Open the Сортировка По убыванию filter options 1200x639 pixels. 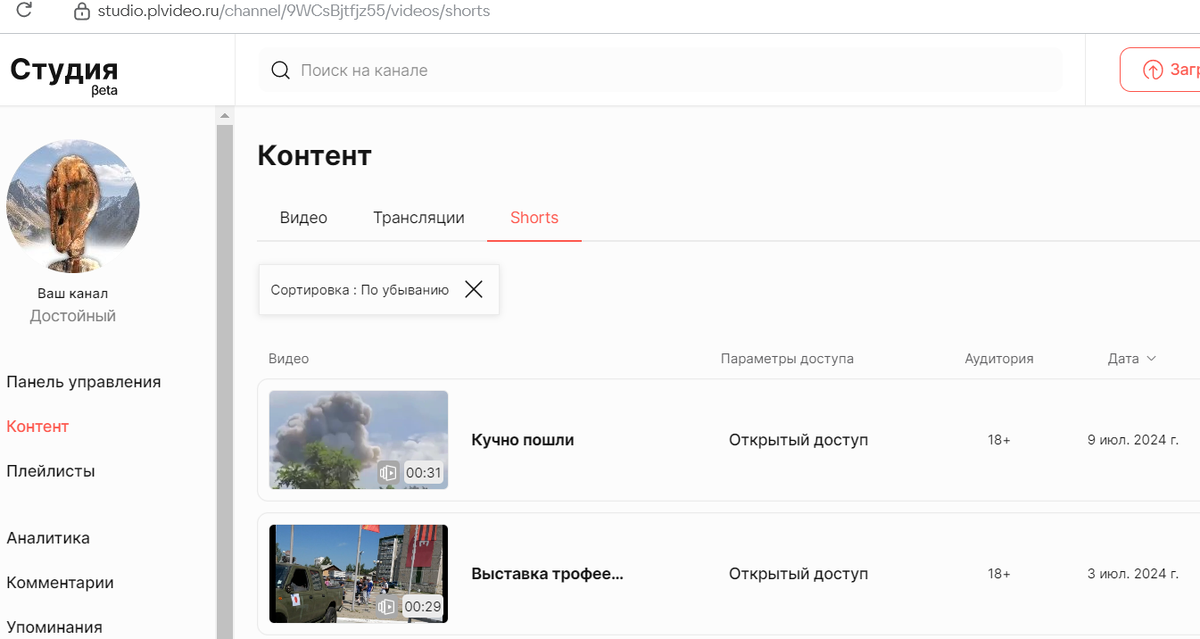click(360, 289)
